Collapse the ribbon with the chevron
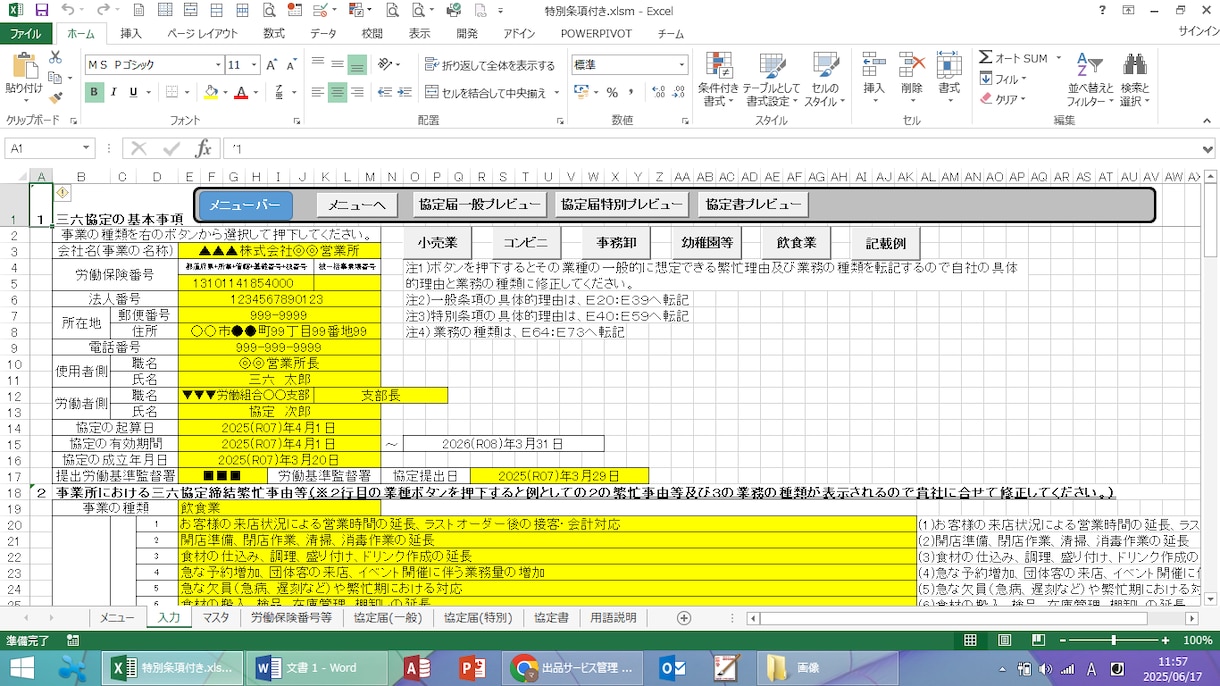The height and width of the screenshot is (686, 1220). (1207, 121)
